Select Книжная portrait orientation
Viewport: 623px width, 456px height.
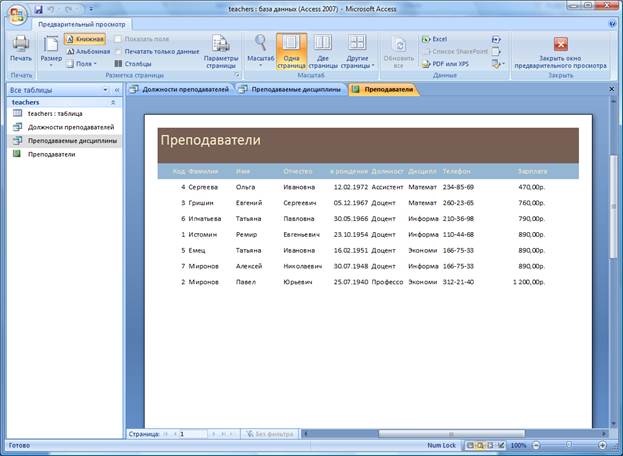point(85,38)
